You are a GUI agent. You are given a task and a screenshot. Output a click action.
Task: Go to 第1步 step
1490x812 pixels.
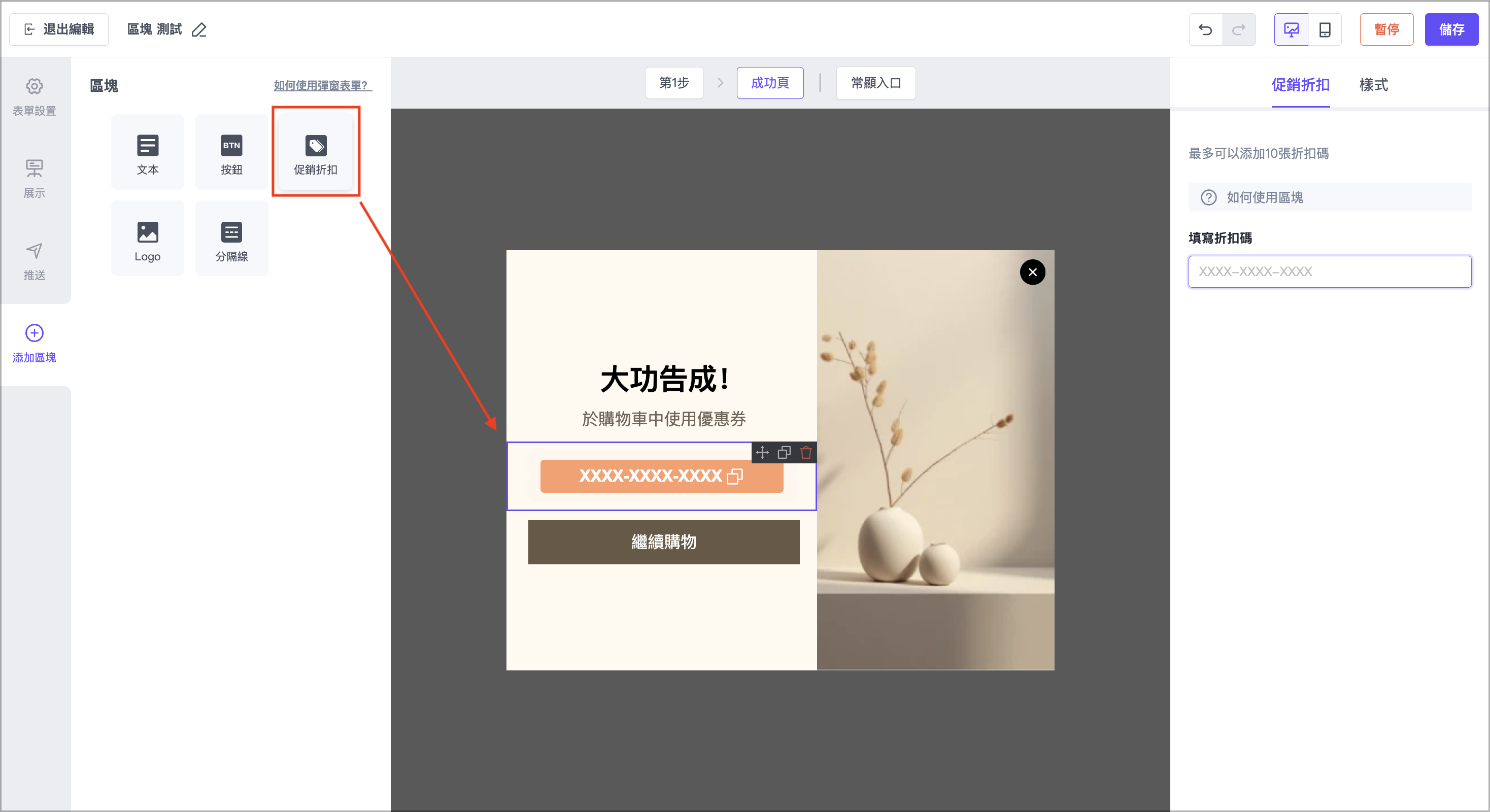tap(674, 83)
